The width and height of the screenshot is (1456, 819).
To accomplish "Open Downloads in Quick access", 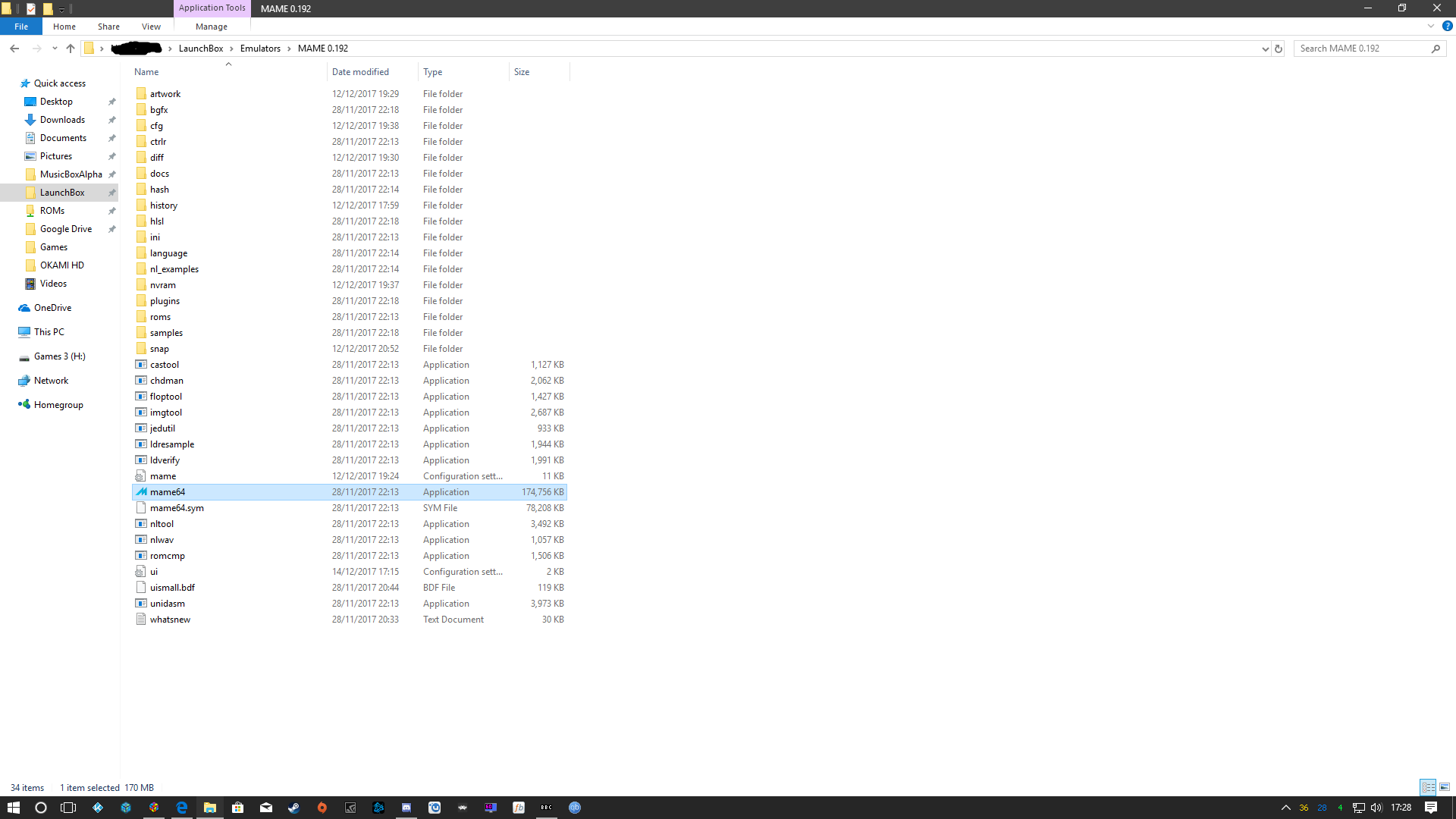I will 62,120.
